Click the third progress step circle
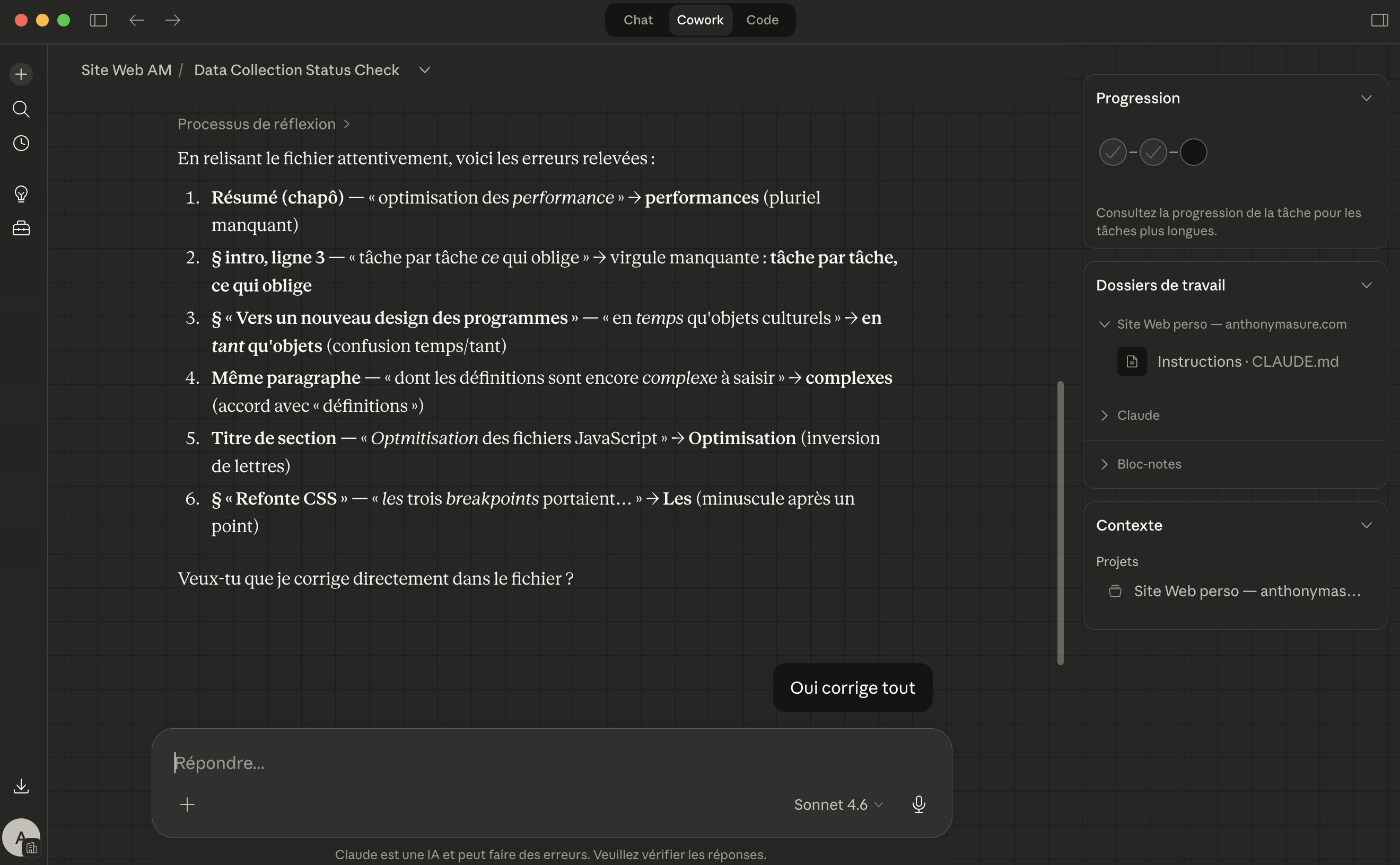The image size is (1400, 865). pyautogui.click(x=1193, y=152)
